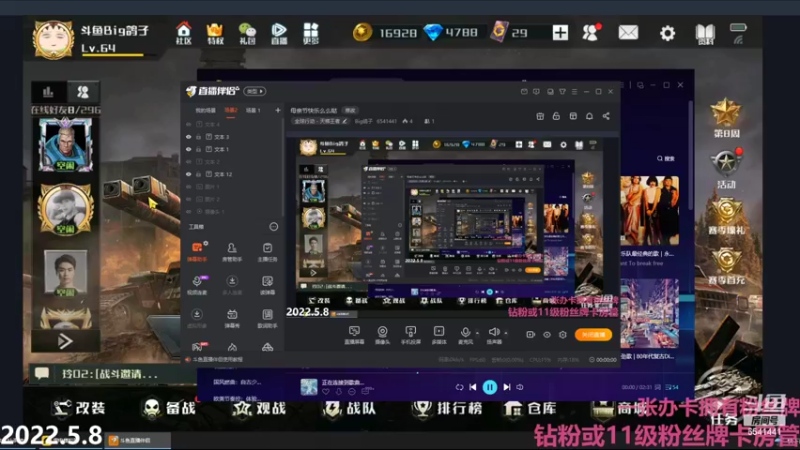Screen dimensions: 800x450
Task: Click the record video icon beside 关闭直播
Action: coord(531,335)
